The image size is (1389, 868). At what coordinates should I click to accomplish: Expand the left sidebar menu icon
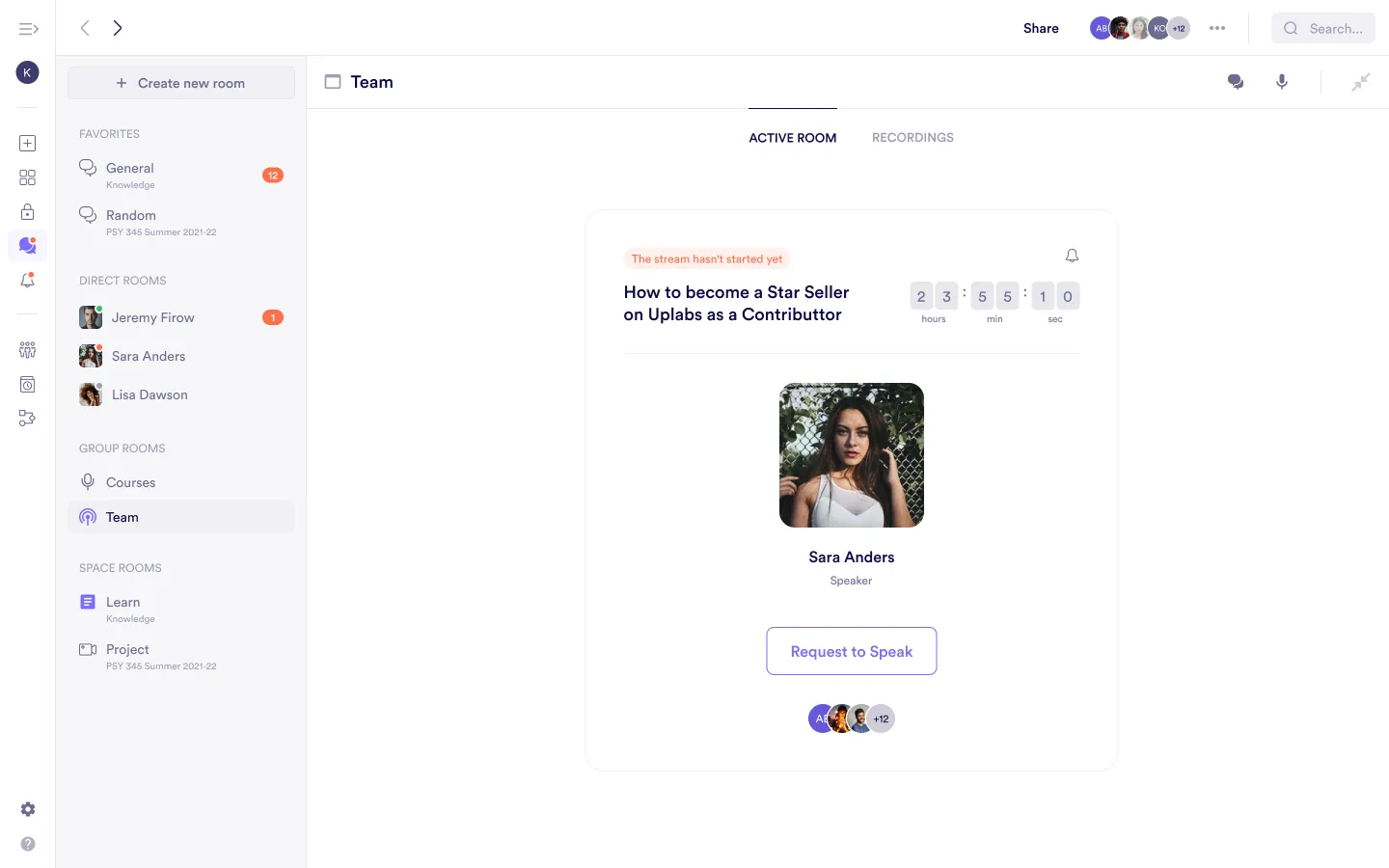point(28,29)
